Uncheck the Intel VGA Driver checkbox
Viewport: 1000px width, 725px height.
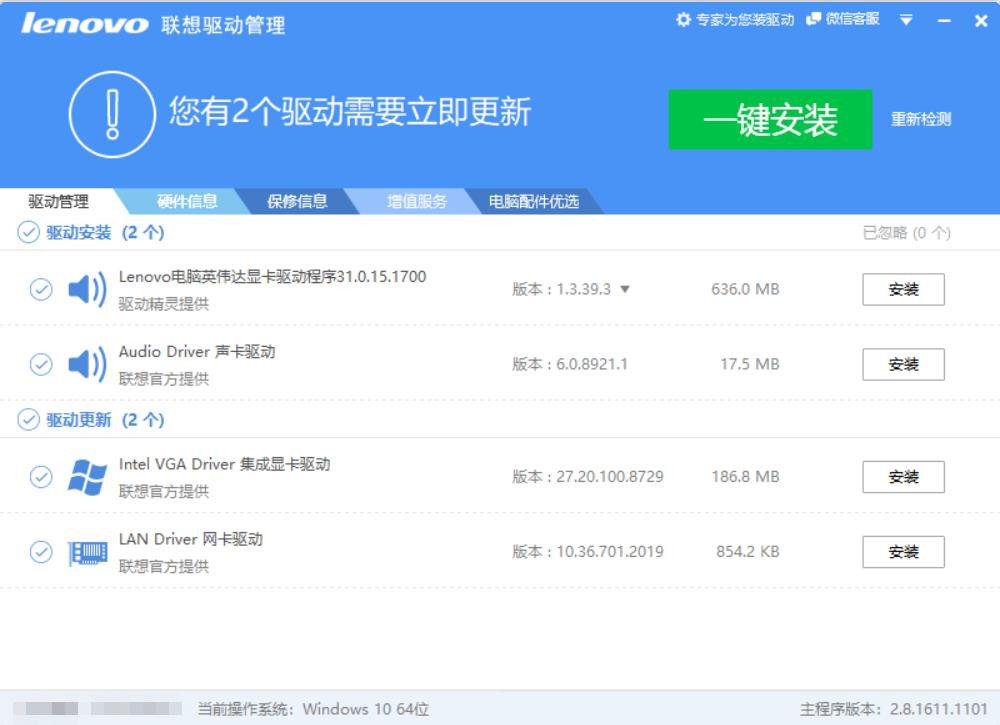tap(41, 477)
